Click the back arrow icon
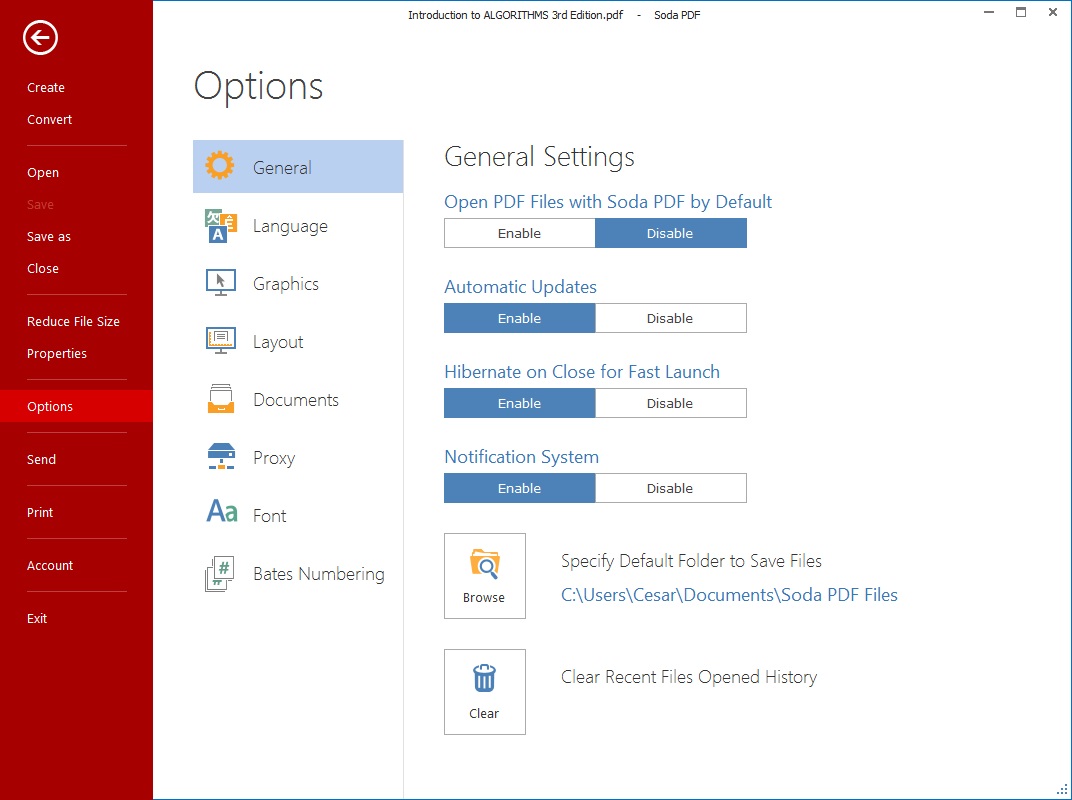 coord(41,38)
